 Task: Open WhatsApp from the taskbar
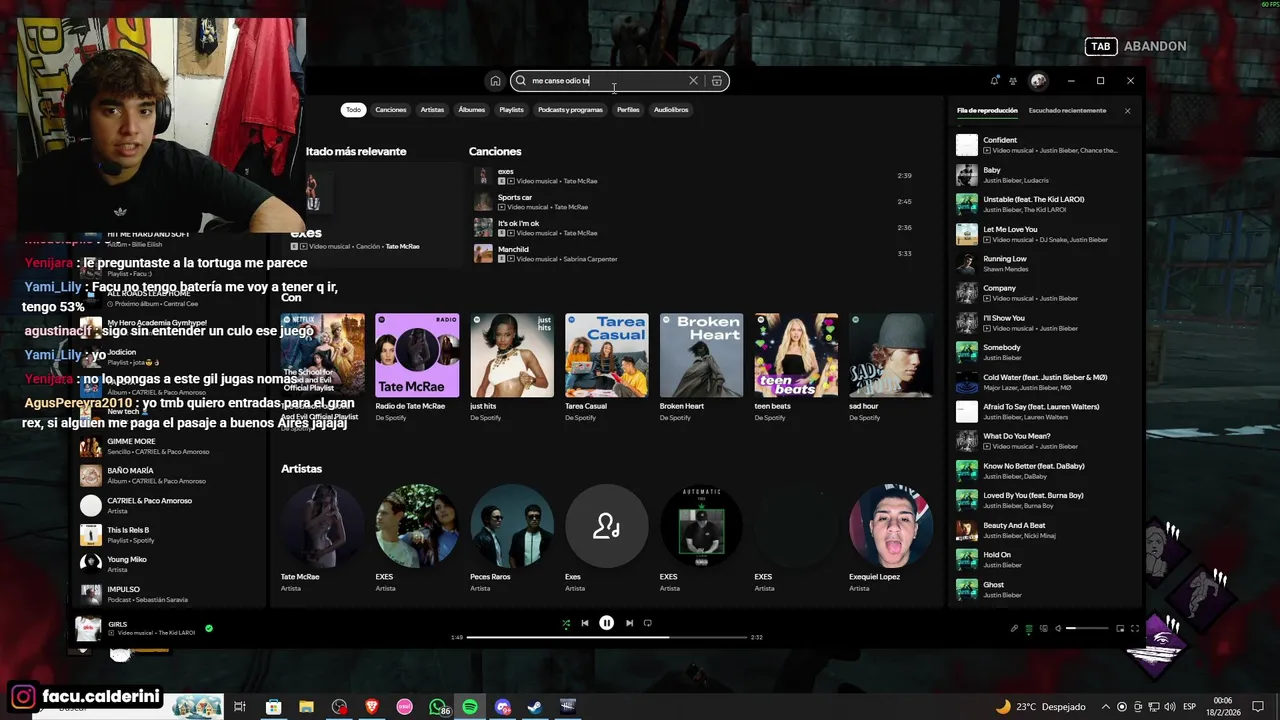pos(437,707)
